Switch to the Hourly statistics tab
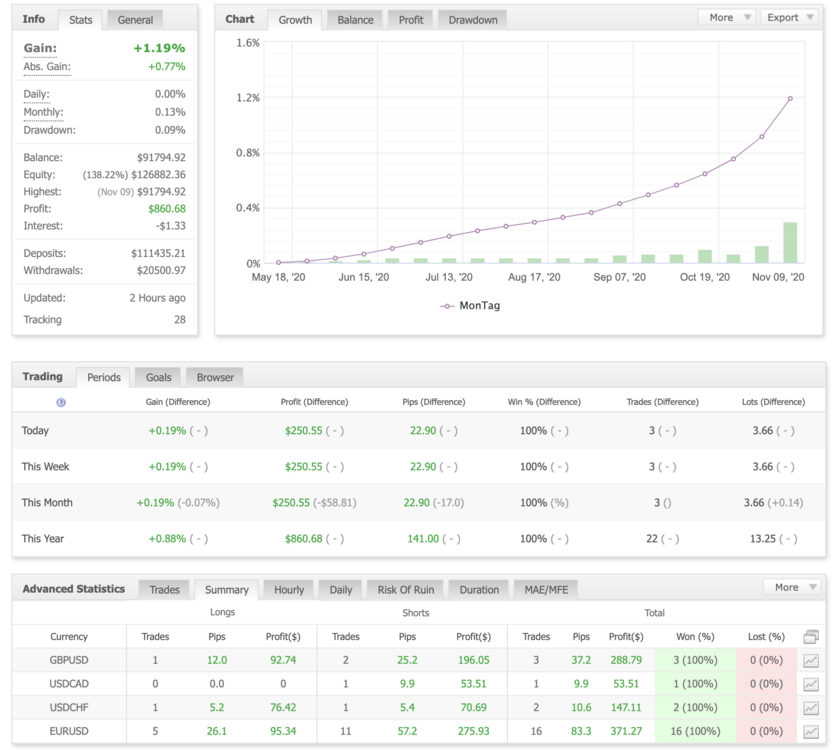Image resolution: width=832 pixels, height=750 pixels. [289, 590]
